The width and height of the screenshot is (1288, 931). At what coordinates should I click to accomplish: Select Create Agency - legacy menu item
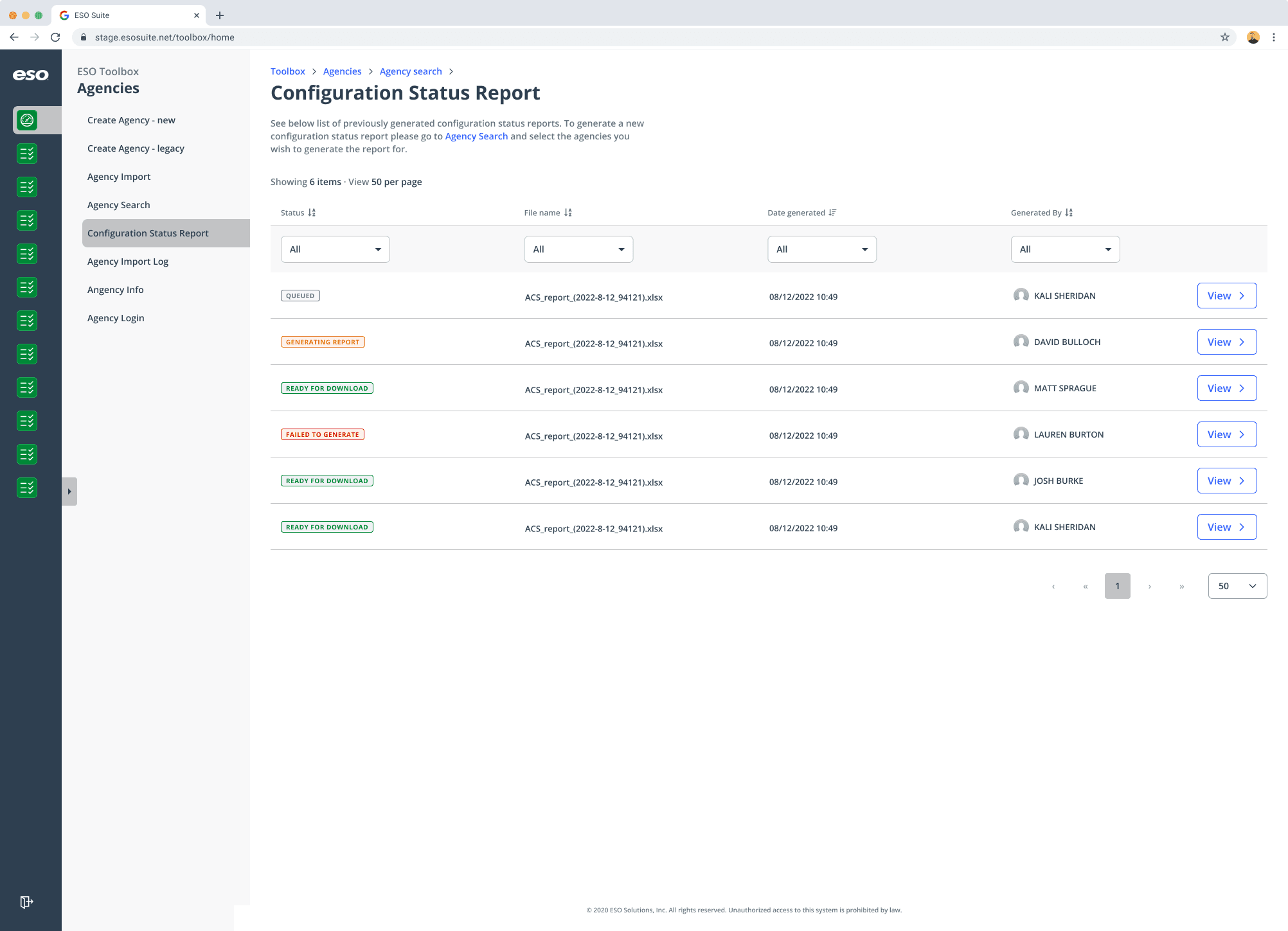pyautogui.click(x=136, y=148)
